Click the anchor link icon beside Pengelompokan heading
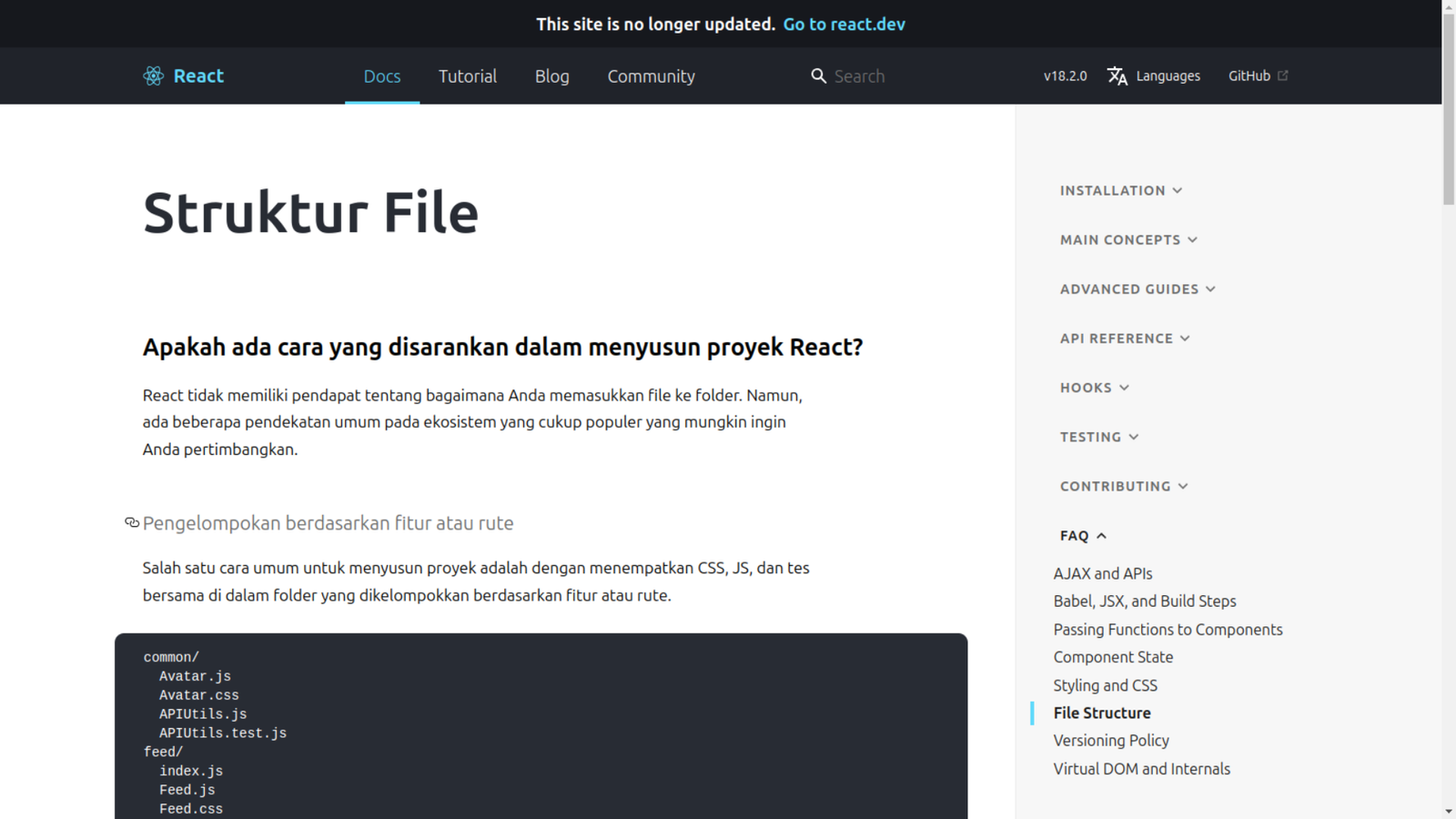Viewport: 1456px width, 819px height. [x=132, y=522]
